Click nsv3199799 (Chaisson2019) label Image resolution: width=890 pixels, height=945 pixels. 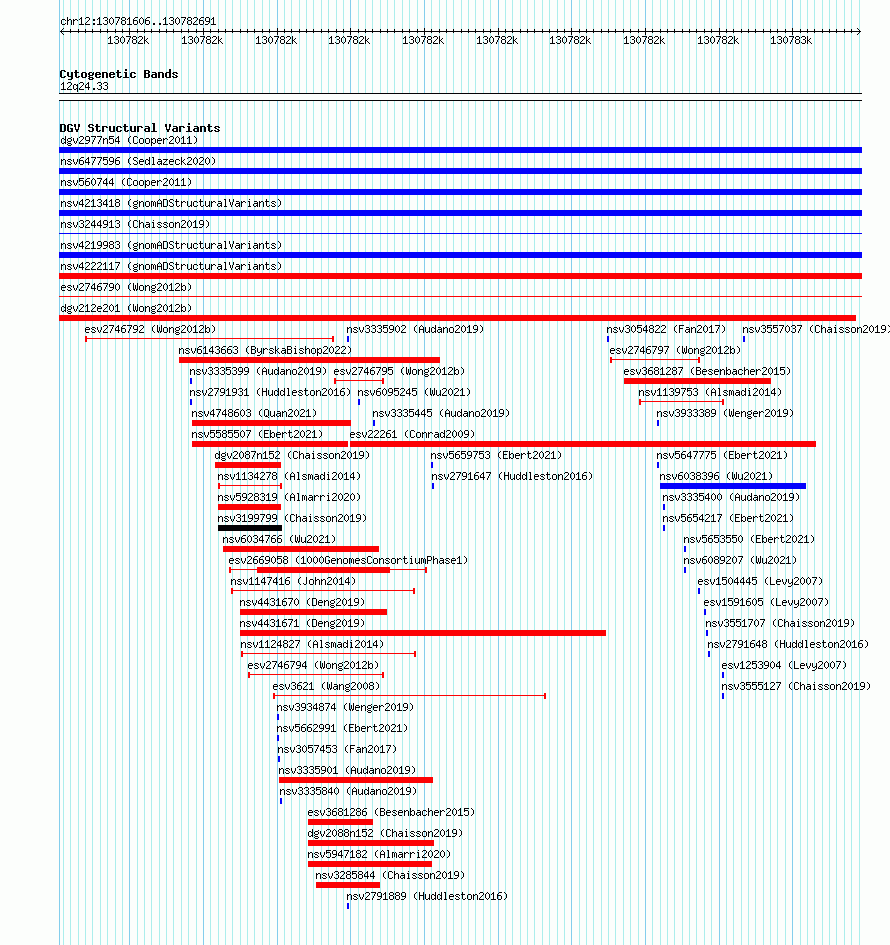coord(292,519)
